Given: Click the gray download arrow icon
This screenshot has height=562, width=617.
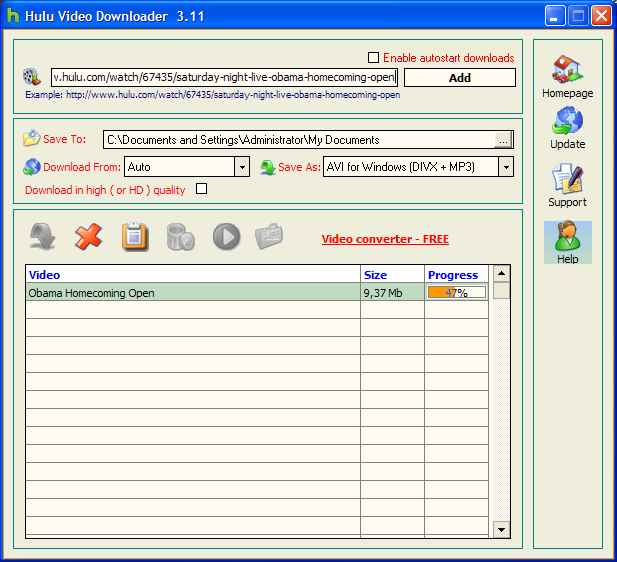Looking at the screenshot, I should click(42, 237).
